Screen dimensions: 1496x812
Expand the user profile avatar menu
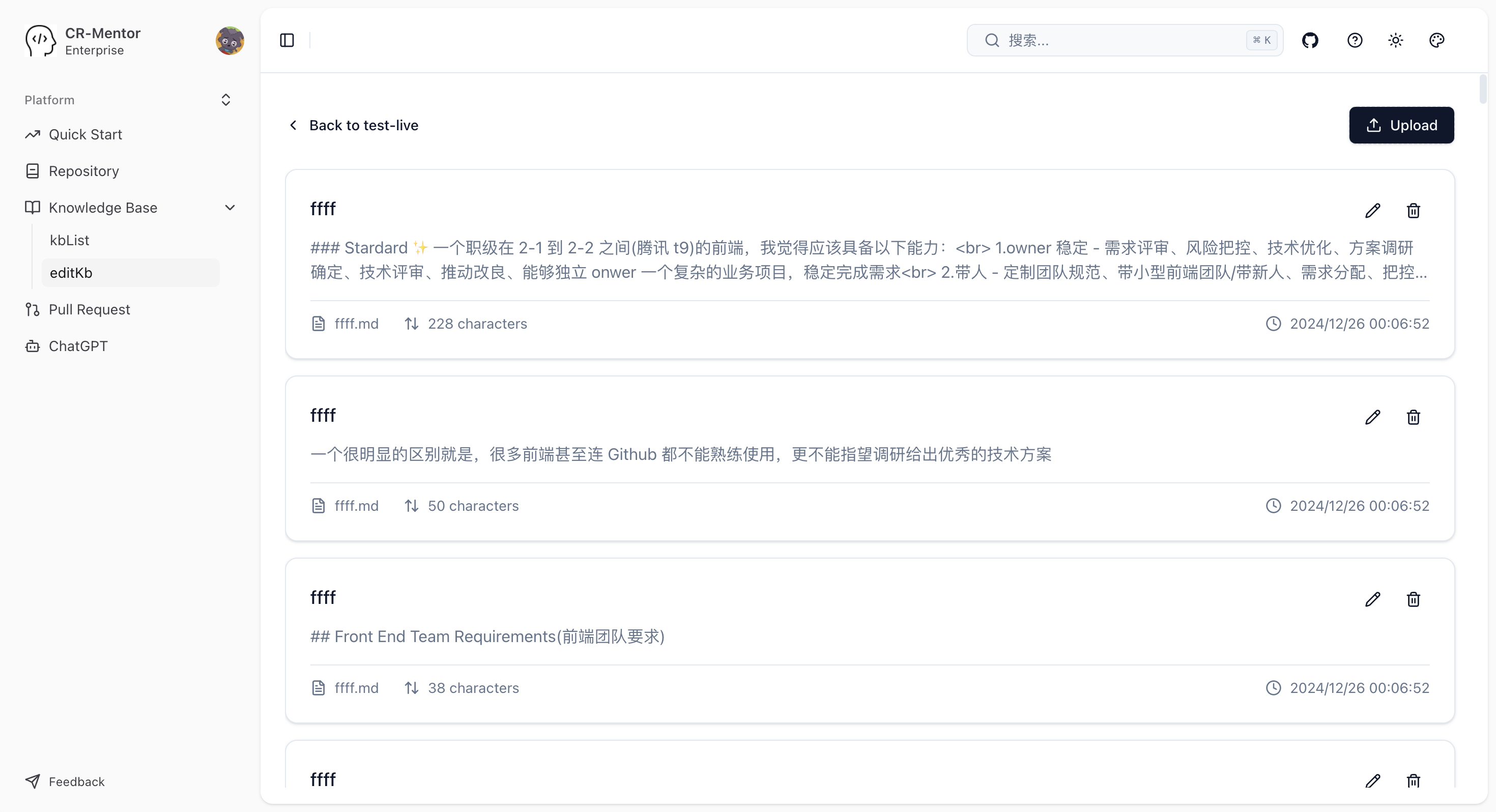pyautogui.click(x=230, y=40)
